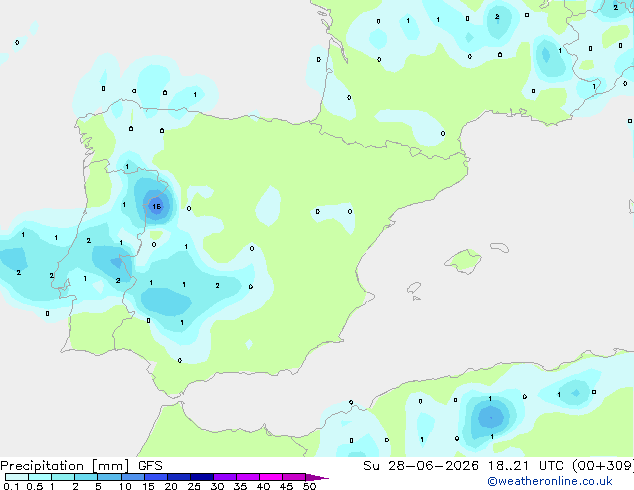
Task: Click the 'GFS' model label
Action: click(150, 466)
